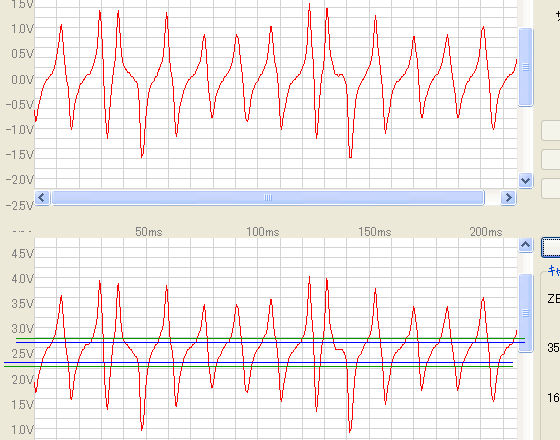Click the horizontal scrollbar's right arrow
This screenshot has height=440, width=560.
508,198
